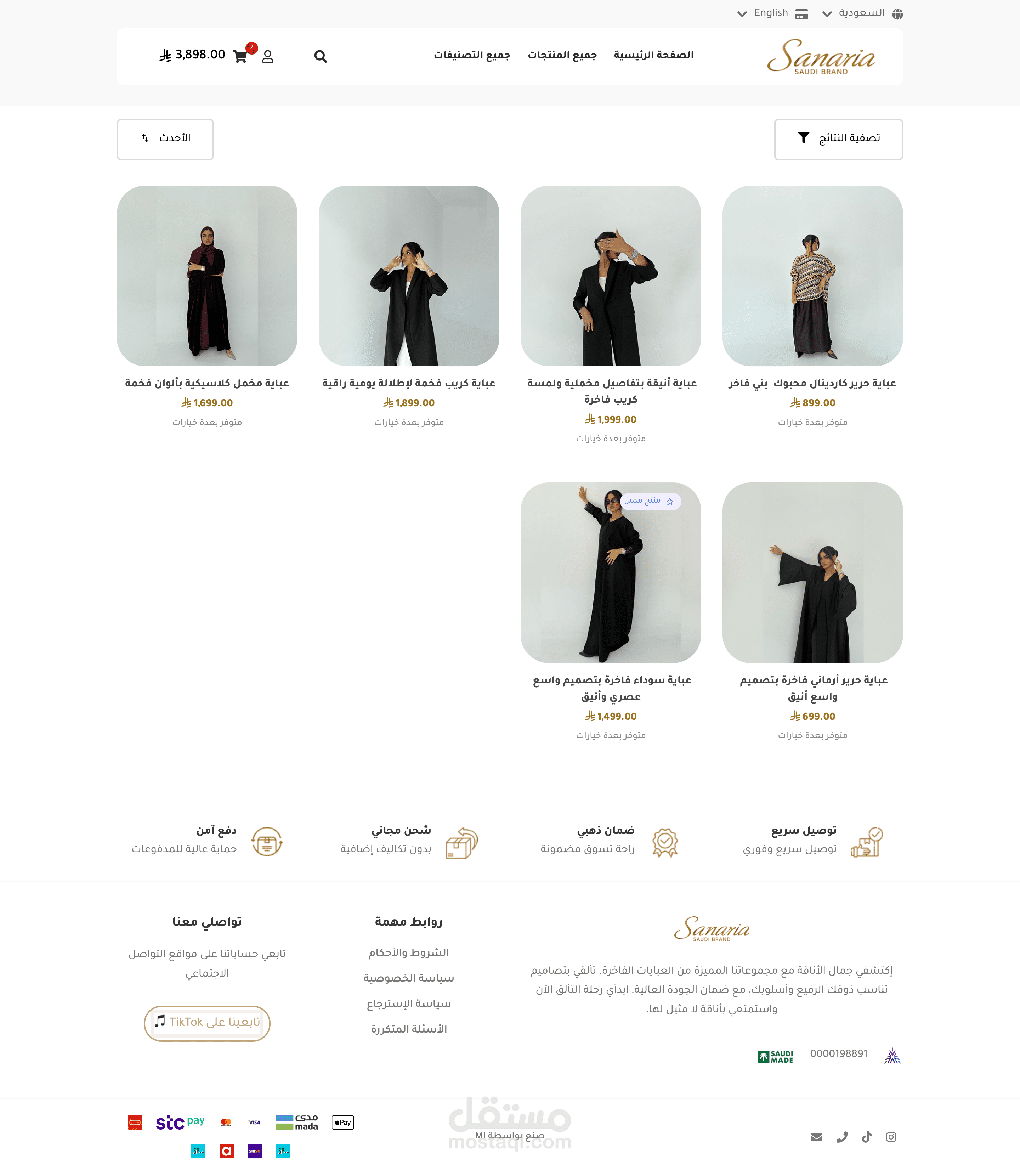The image size is (1020, 1176).
Task: Open the TikTok icon in footer
Action: coord(866,1137)
